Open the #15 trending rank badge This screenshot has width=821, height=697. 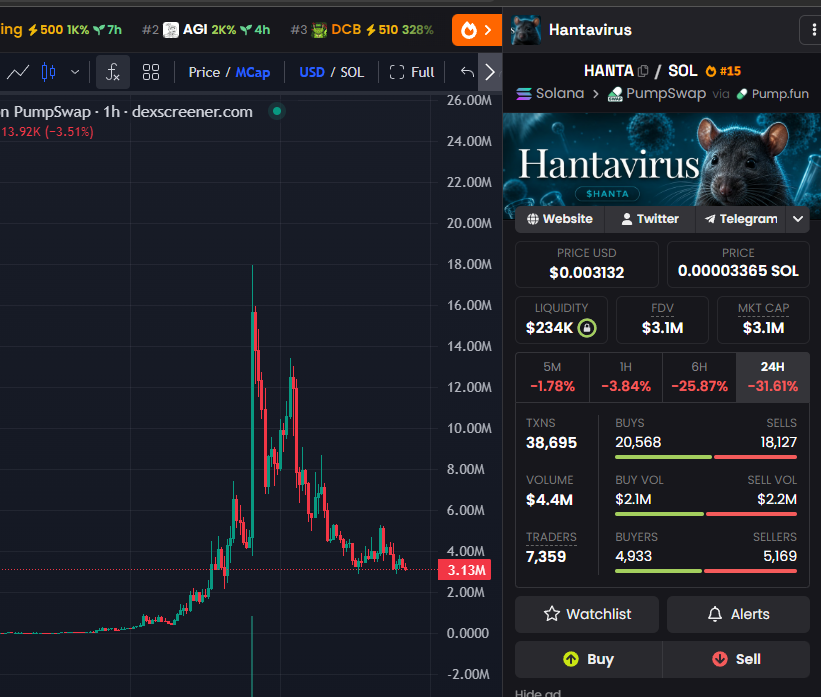coord(724,71)
